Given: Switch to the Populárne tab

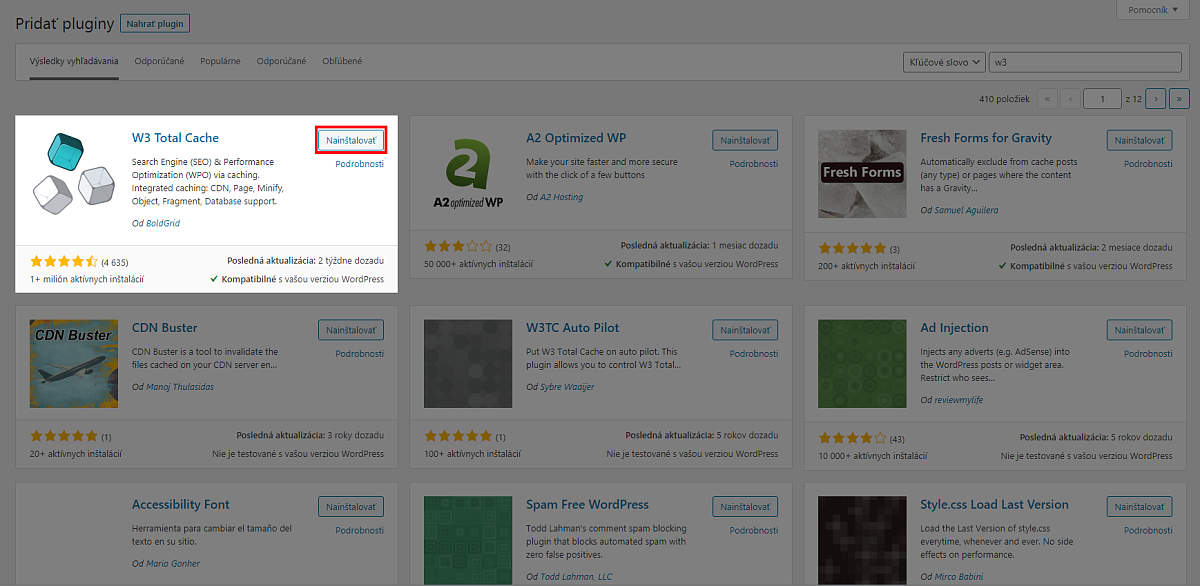Looking at the screenshot, I should point(220,61).
